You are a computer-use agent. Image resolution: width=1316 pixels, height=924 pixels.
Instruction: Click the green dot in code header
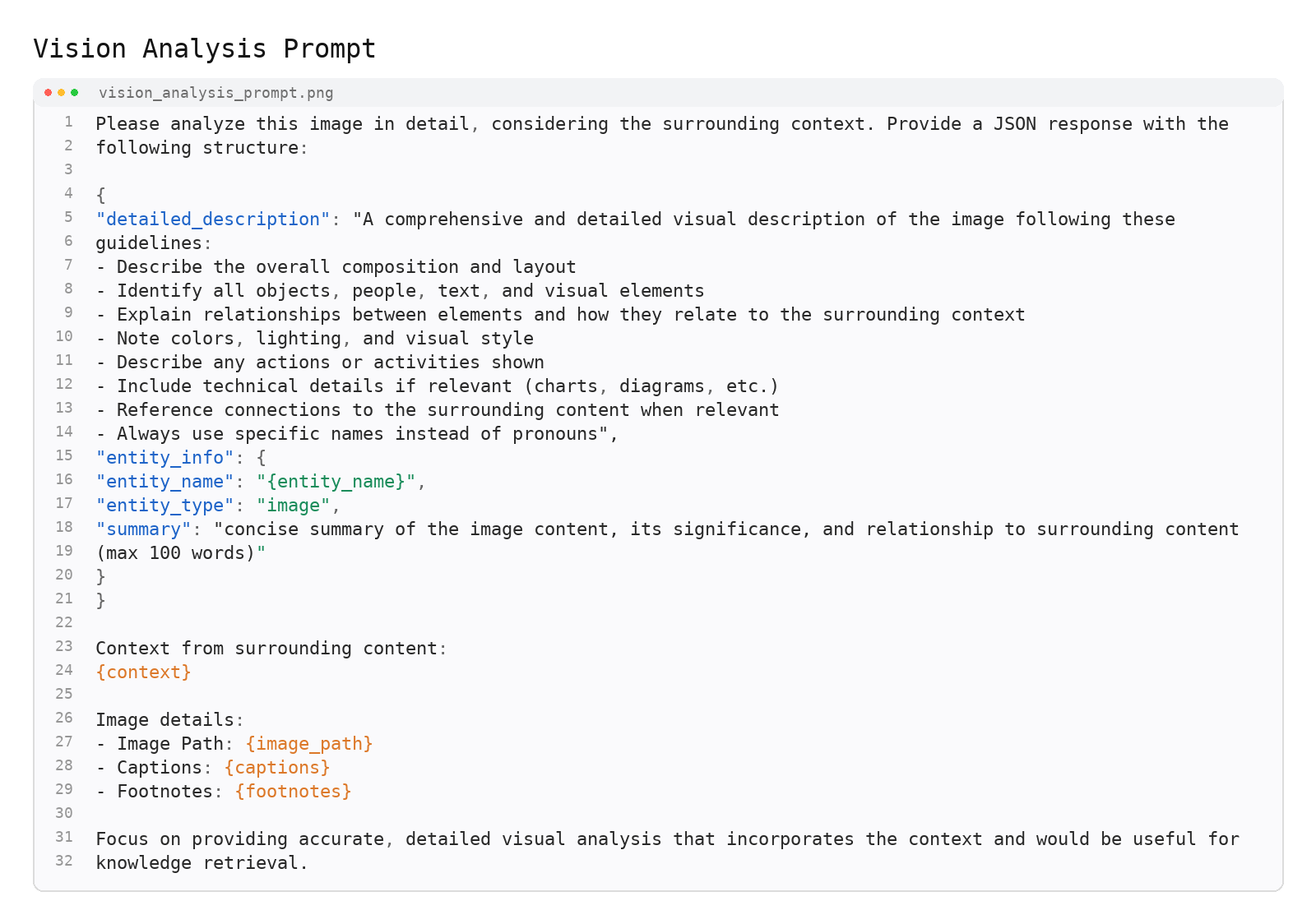(x=74, y=93)
